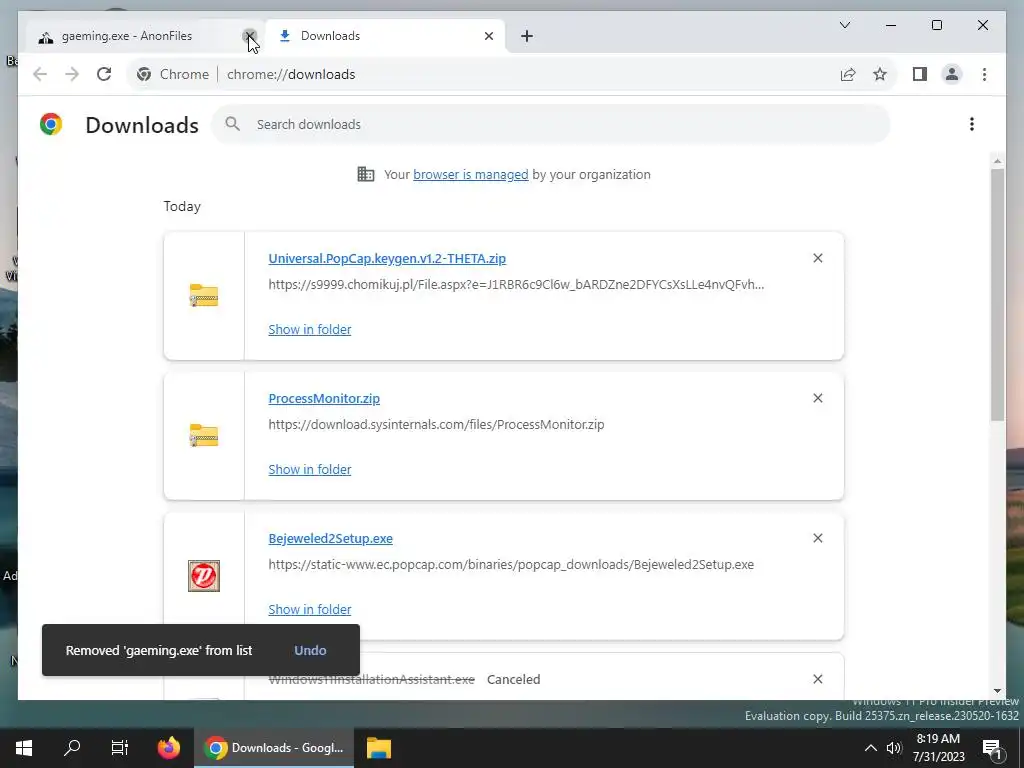Image resolution: width=1024 pixels, height=768 pixels.
Task: Click the Chrome logo beside Downloads title
Action: click(51, 124)
